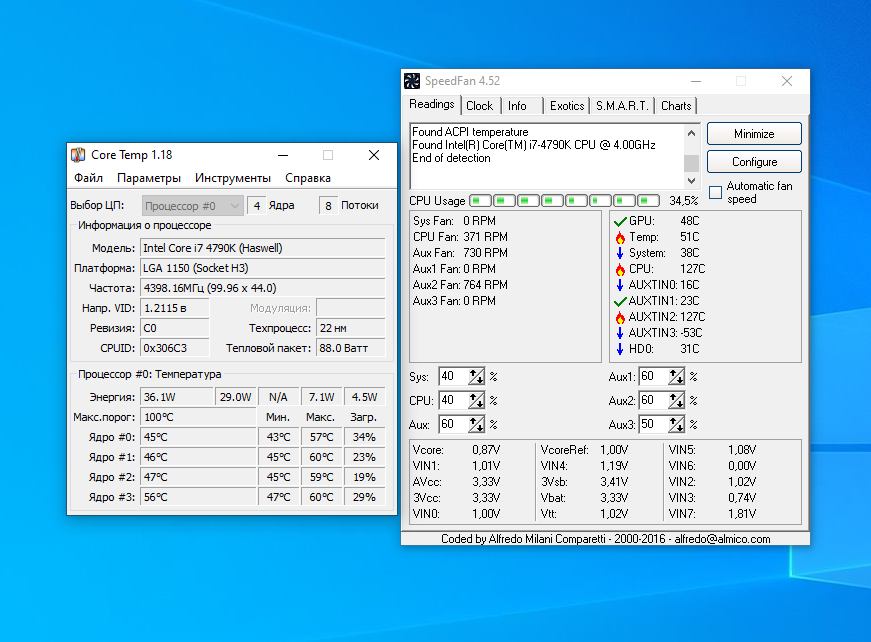Screen dimensions: 871x642
Task: Click the blue arrow beside AUXTIN0
Action: click(620, 285)
